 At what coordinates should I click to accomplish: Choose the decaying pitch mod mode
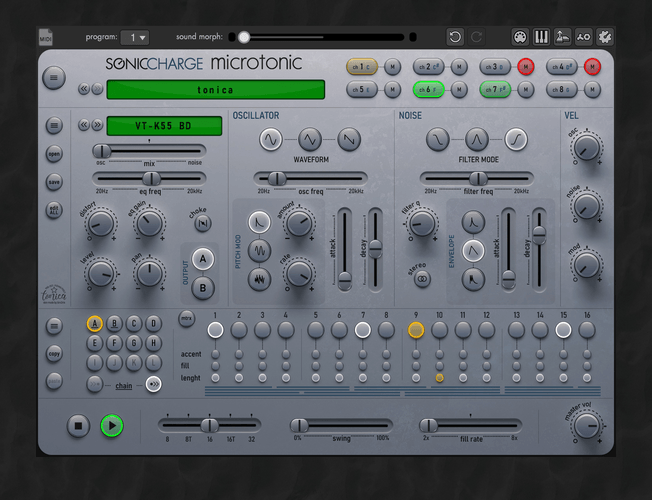click(x=259, y=222)
